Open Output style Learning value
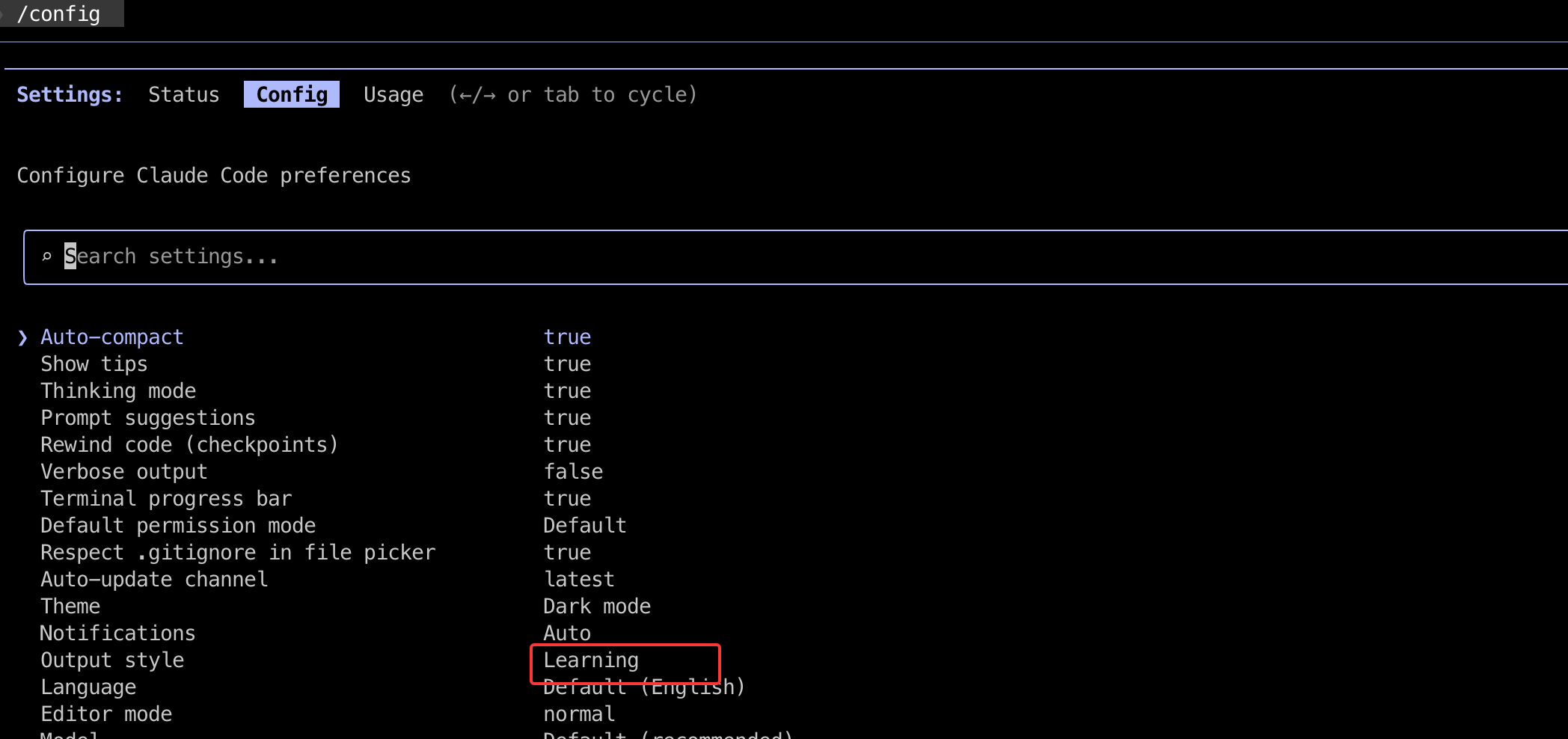 591,660
